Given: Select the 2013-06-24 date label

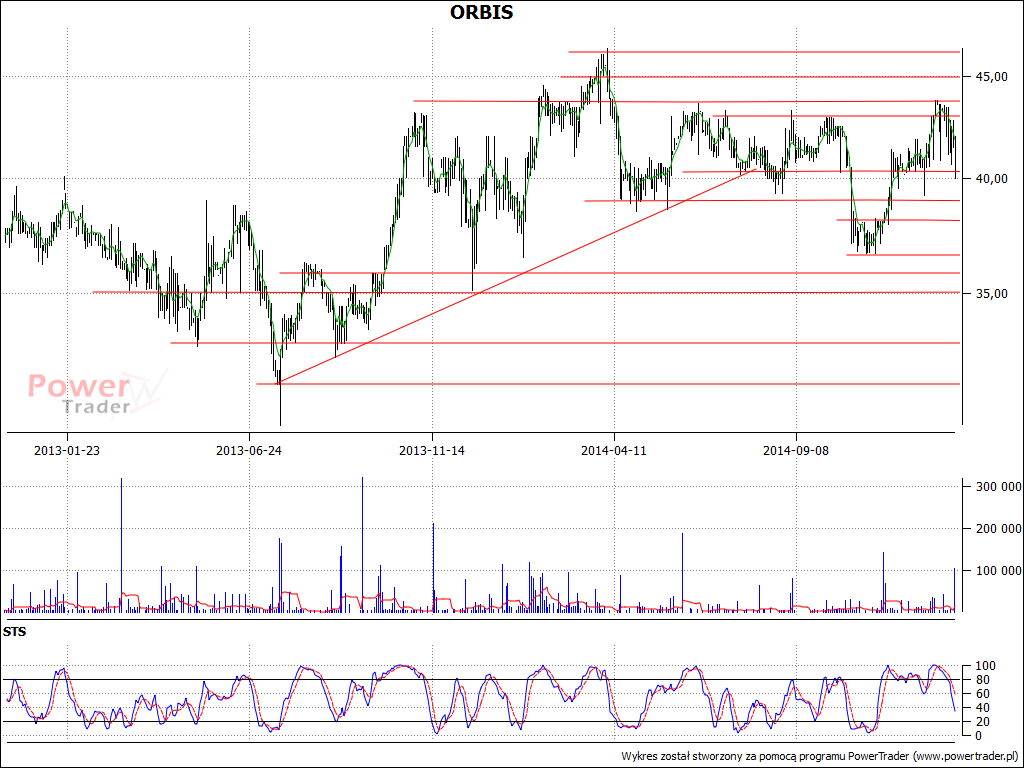Looking at the screenshot, I should pos(249,451).
